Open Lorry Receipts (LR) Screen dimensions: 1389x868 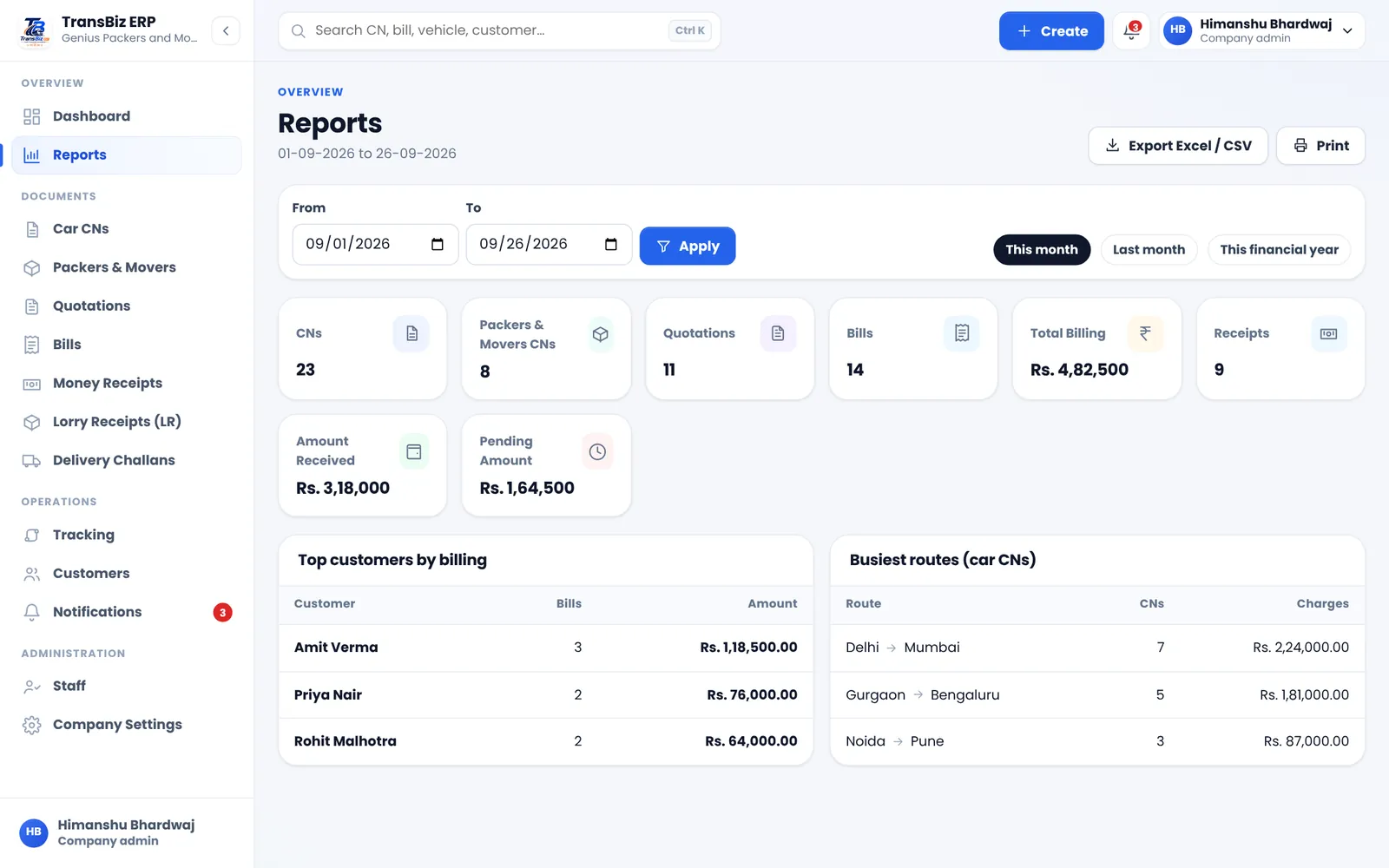[127, 422]
